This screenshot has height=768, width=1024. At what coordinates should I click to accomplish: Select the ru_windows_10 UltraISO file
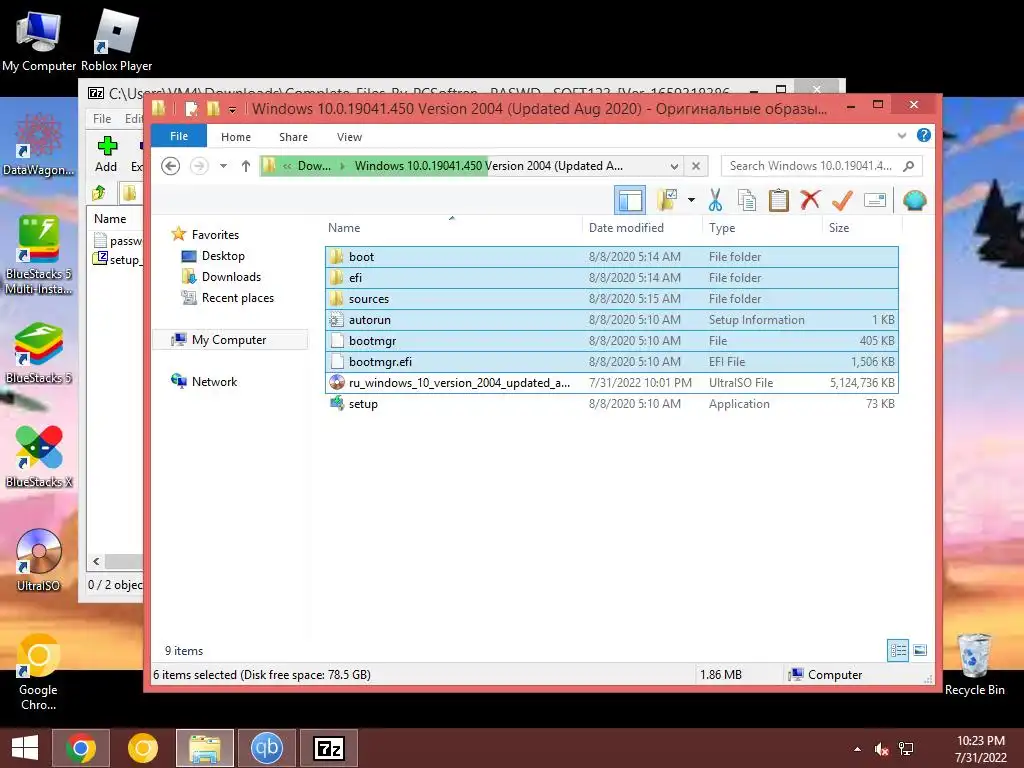[x=611, y=382]
